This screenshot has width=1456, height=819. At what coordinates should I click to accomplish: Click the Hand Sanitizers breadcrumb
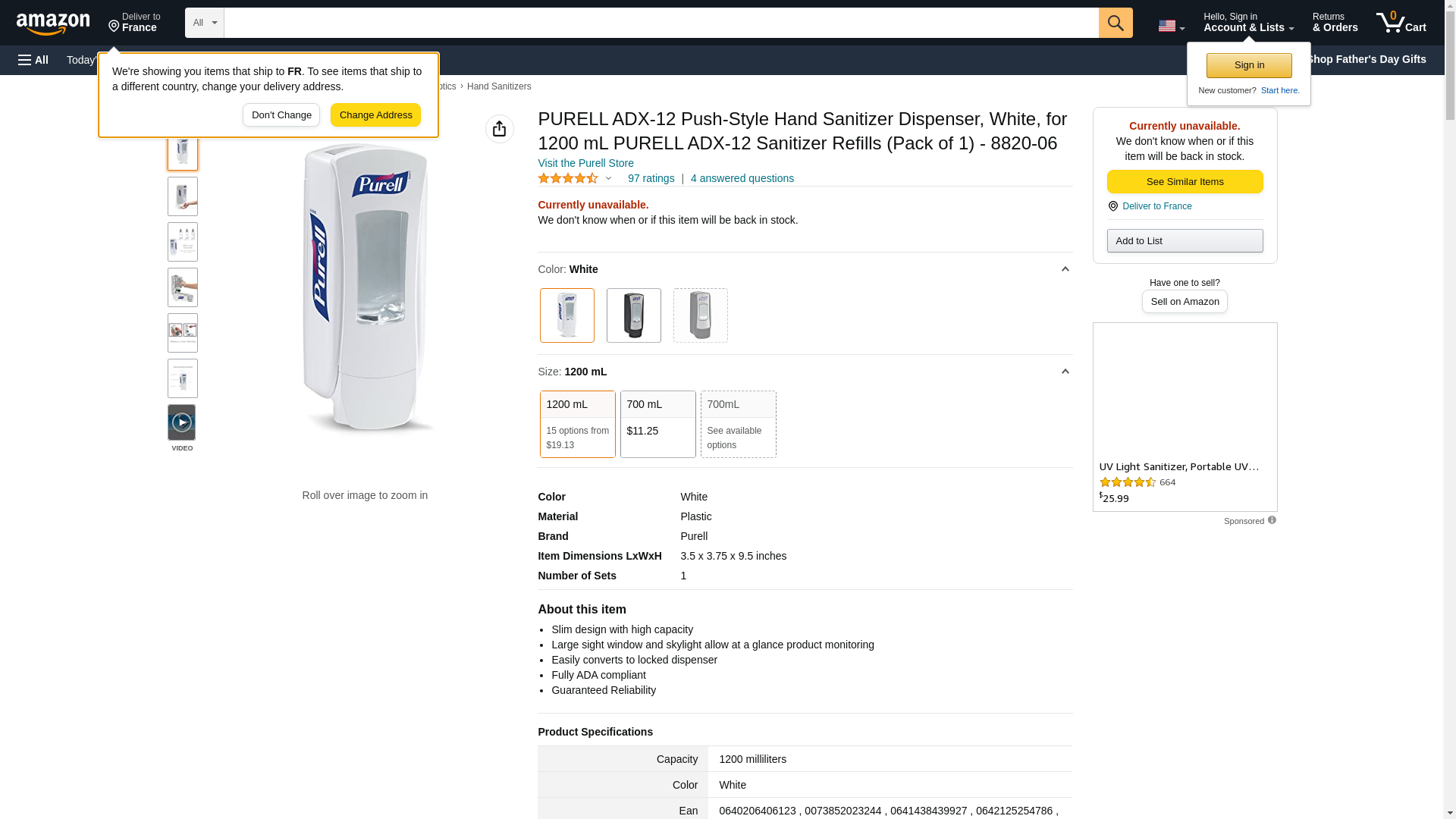coord(498,86)
